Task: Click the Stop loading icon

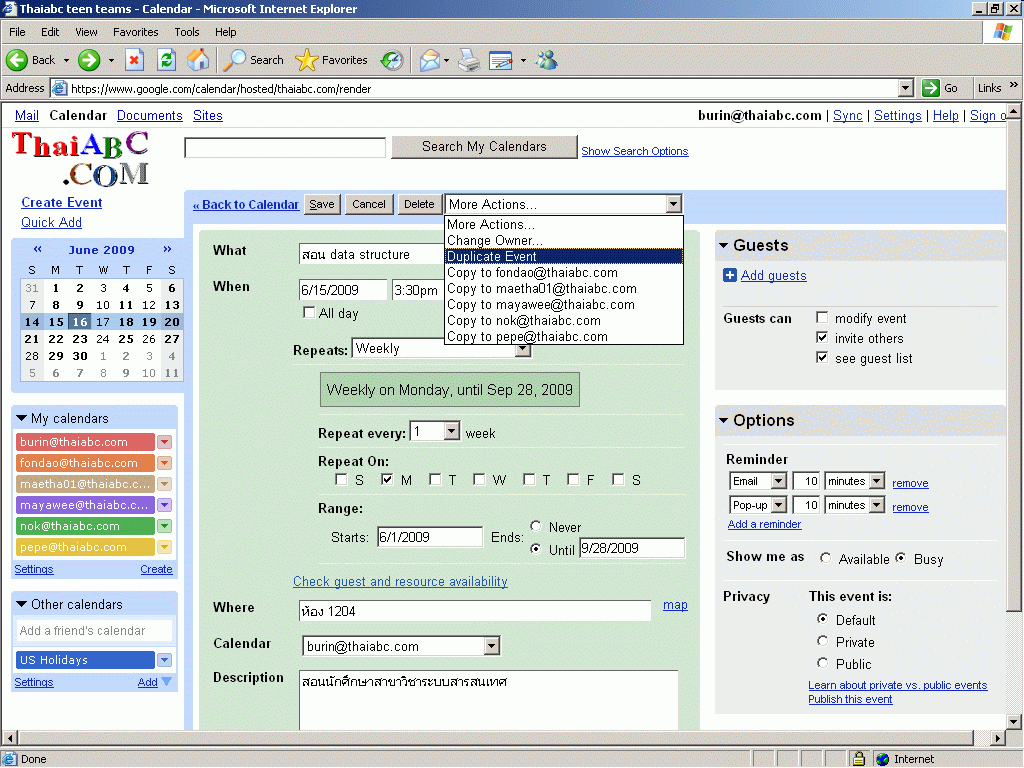Action: [135, 60]
